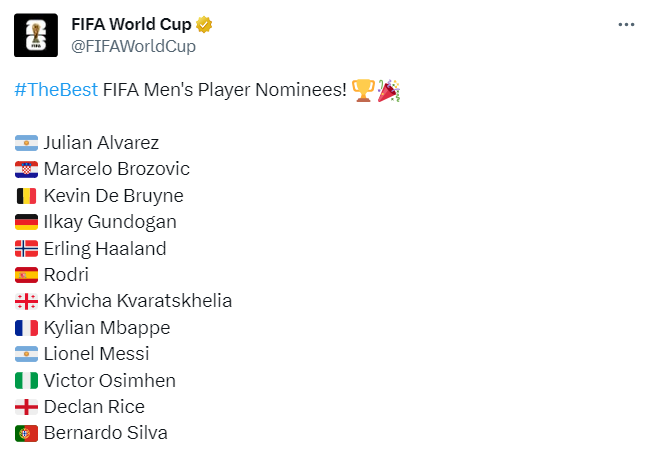Viewport: 651px width, 463px height.
Task: Click the trophy emoji in the tweet
Action: [x=363, y=90]
